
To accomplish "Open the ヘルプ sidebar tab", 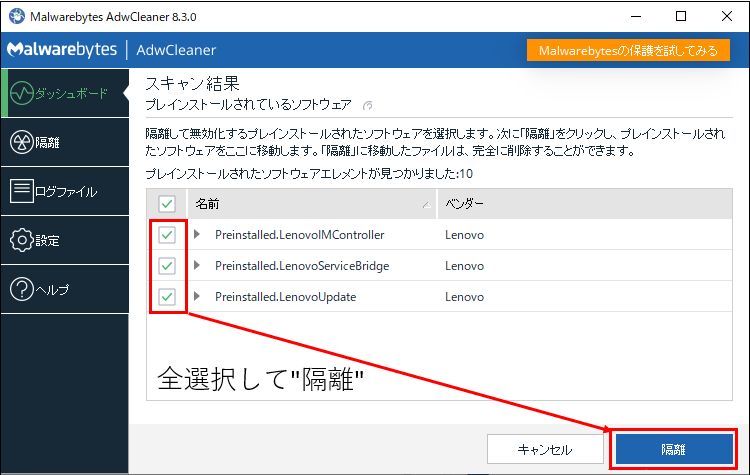I will (x=65, y=289).
